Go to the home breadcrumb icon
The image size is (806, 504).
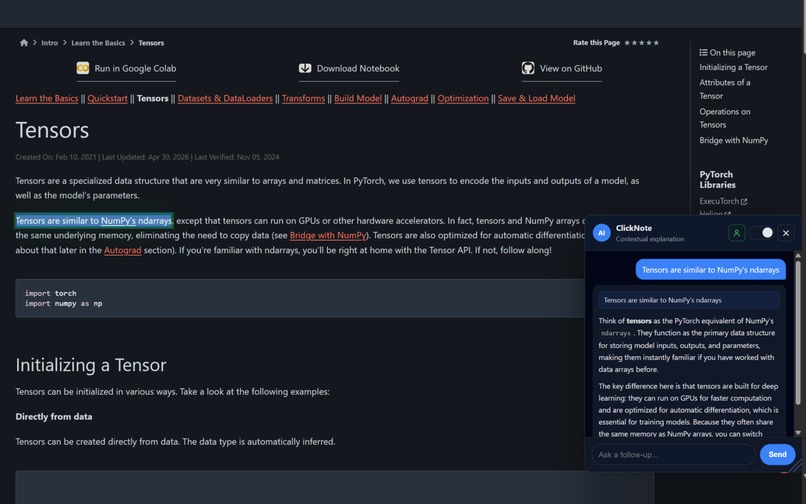(x=24, y=43)
